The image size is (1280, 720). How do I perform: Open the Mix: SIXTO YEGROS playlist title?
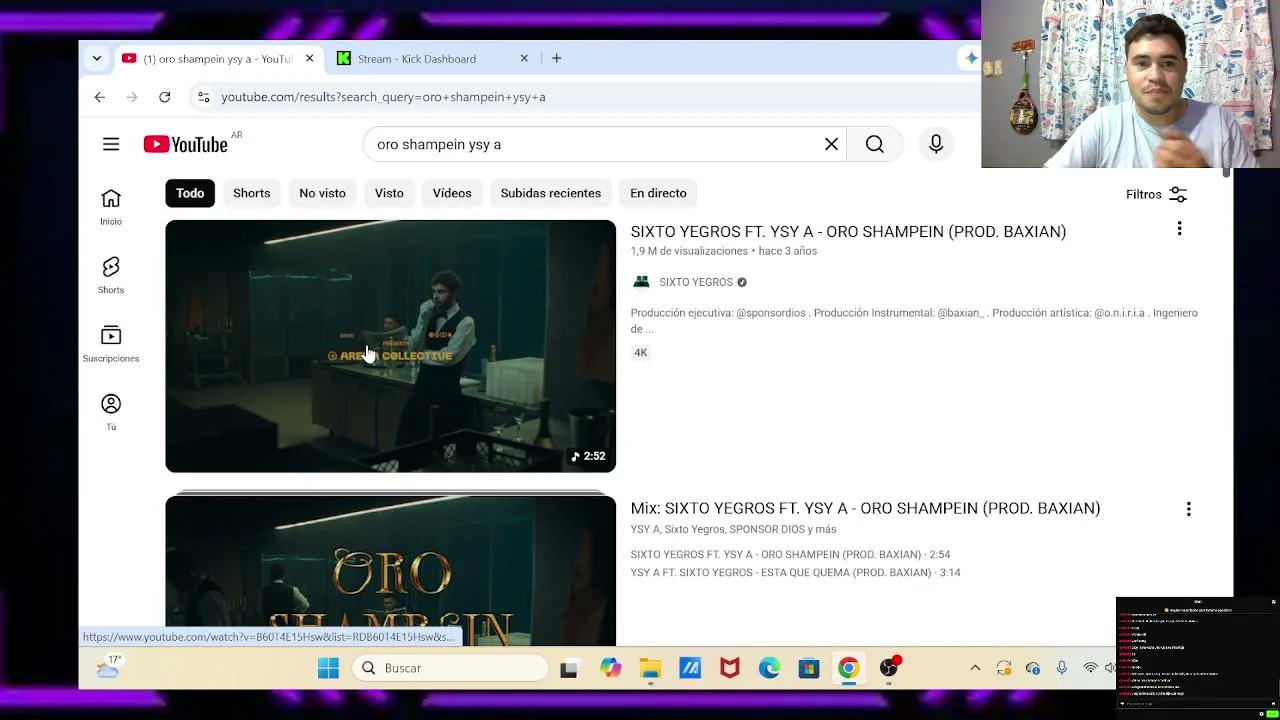[x=865, y=508]
